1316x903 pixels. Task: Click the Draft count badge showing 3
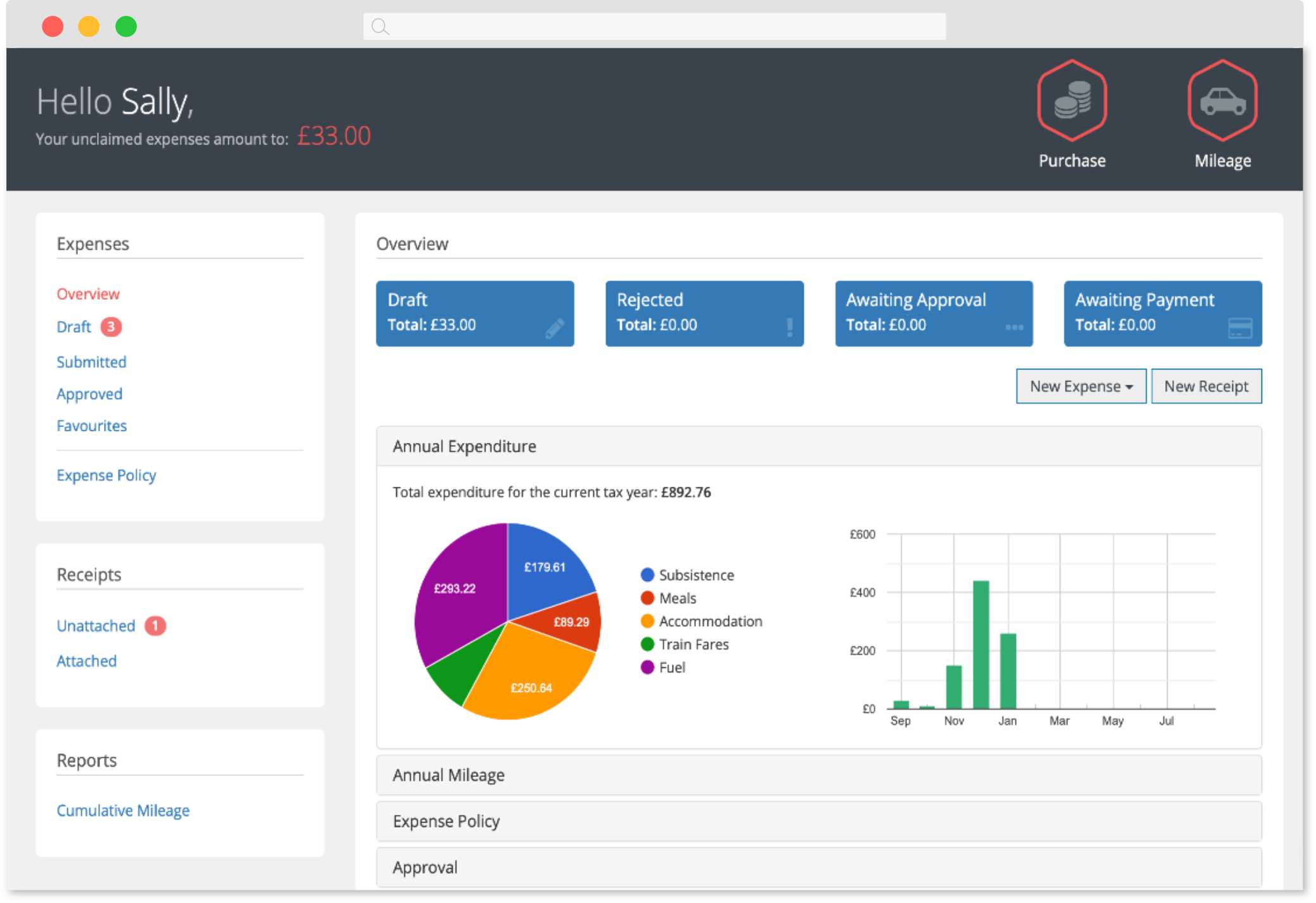tap(111, 327)
